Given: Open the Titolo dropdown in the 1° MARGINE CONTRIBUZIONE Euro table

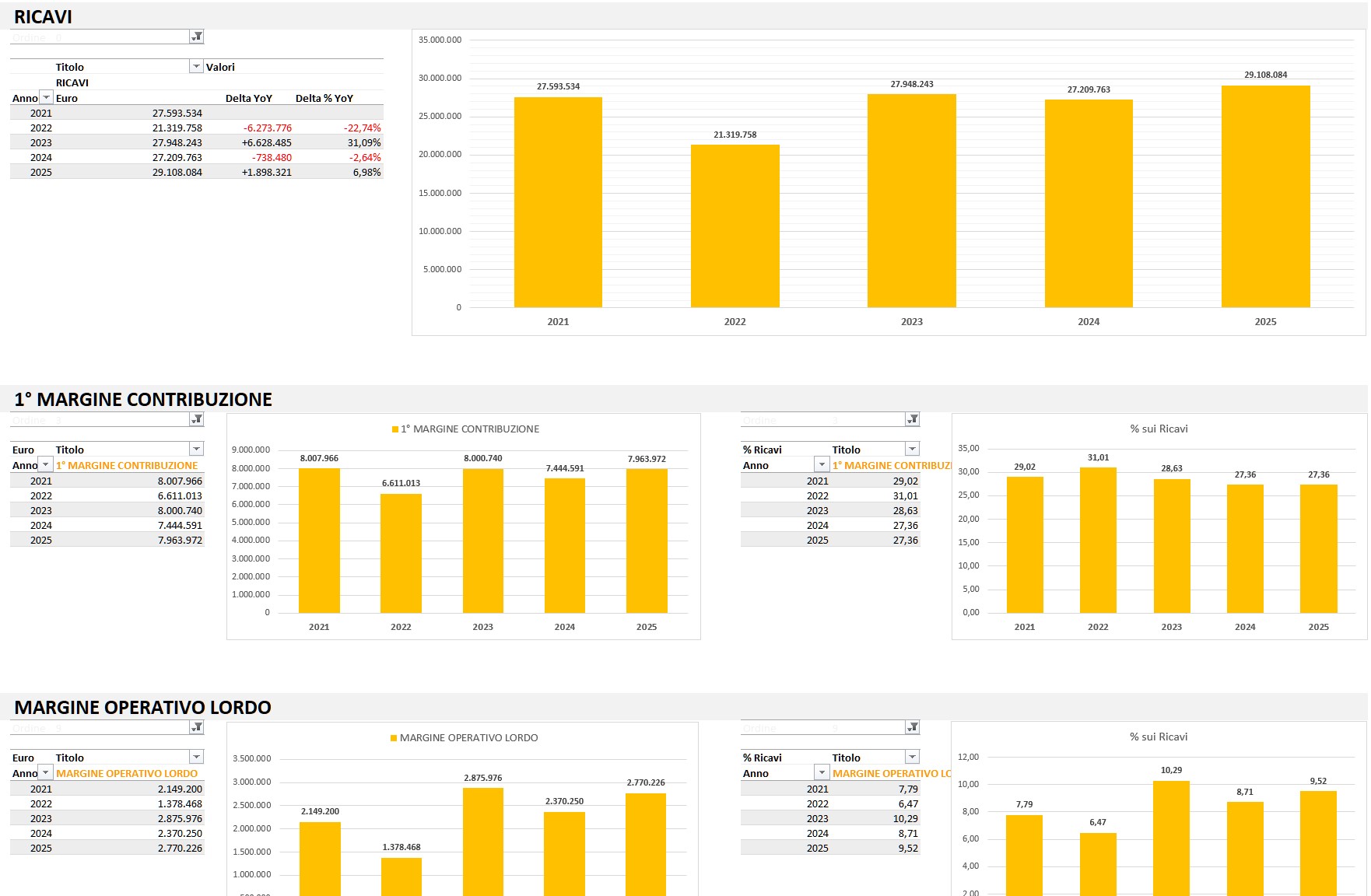Looking at the screenshot, I should (196, 450).
